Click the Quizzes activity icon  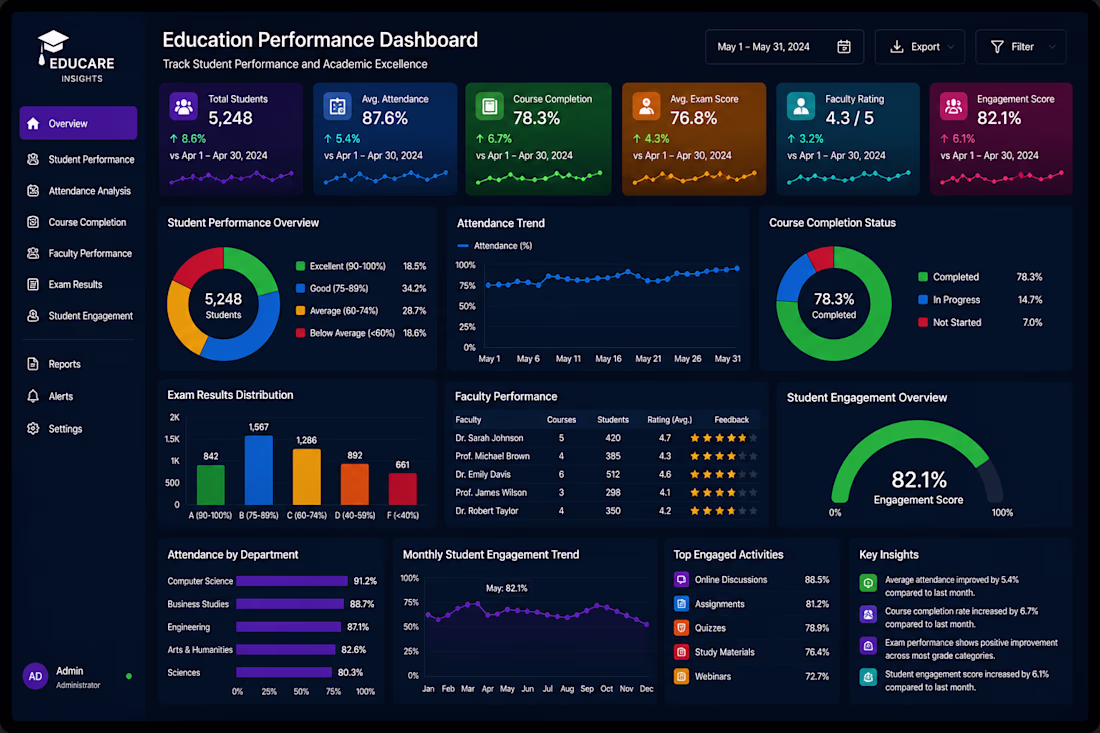681,628
